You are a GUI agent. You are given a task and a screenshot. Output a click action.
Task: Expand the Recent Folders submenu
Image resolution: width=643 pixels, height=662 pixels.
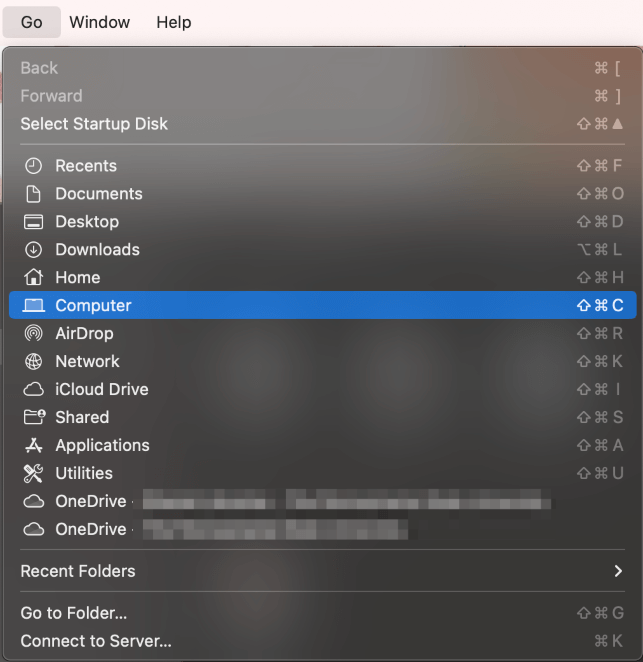click(323, 571)
